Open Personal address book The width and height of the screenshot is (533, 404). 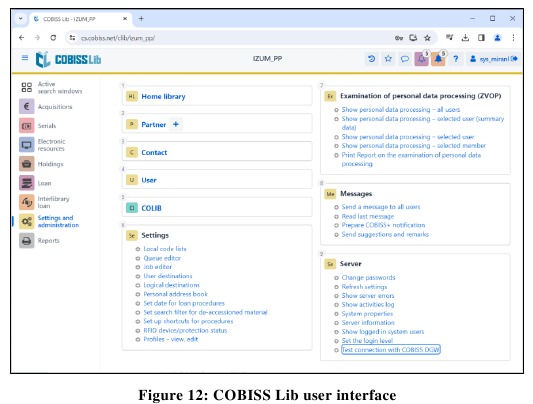click(175, 294)
